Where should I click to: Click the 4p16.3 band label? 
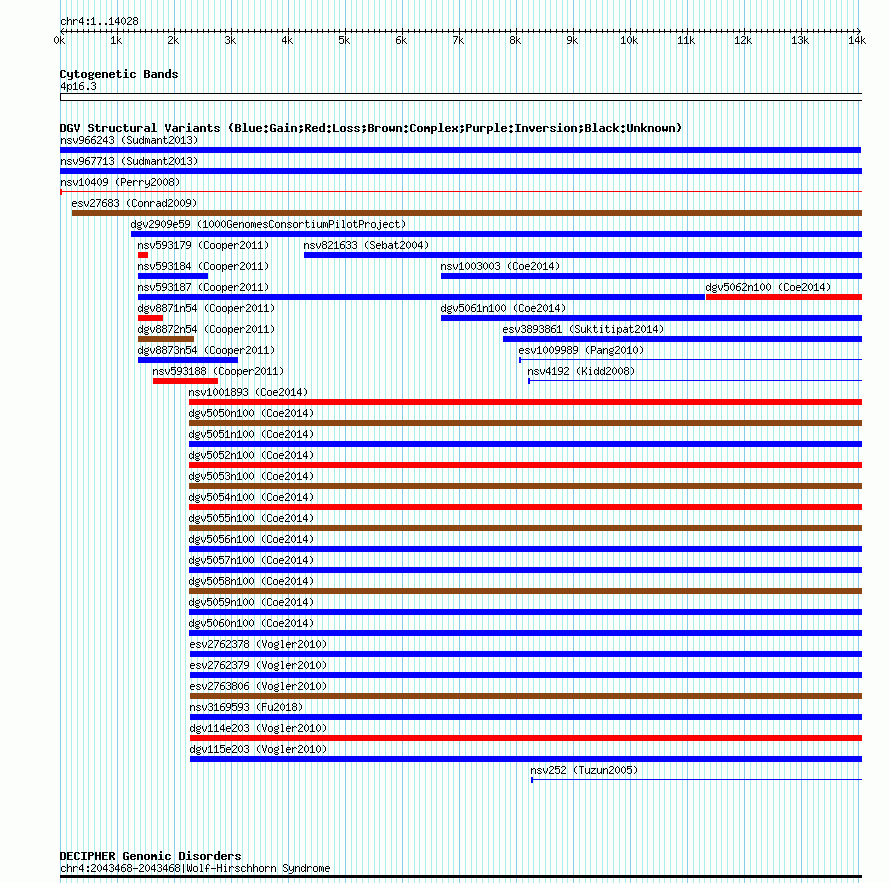pos(78,86)
